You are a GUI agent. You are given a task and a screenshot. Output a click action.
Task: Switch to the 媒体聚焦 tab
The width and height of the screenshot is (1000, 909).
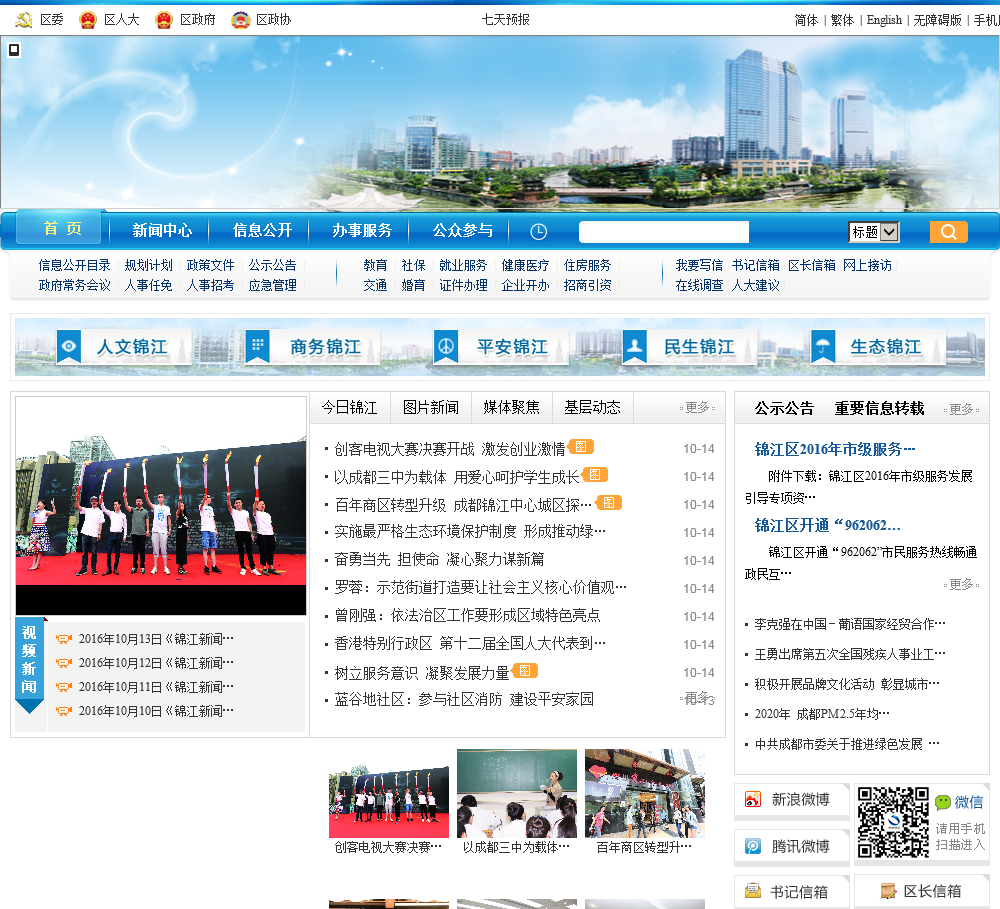pyautogui.click(x=511, y=408)
